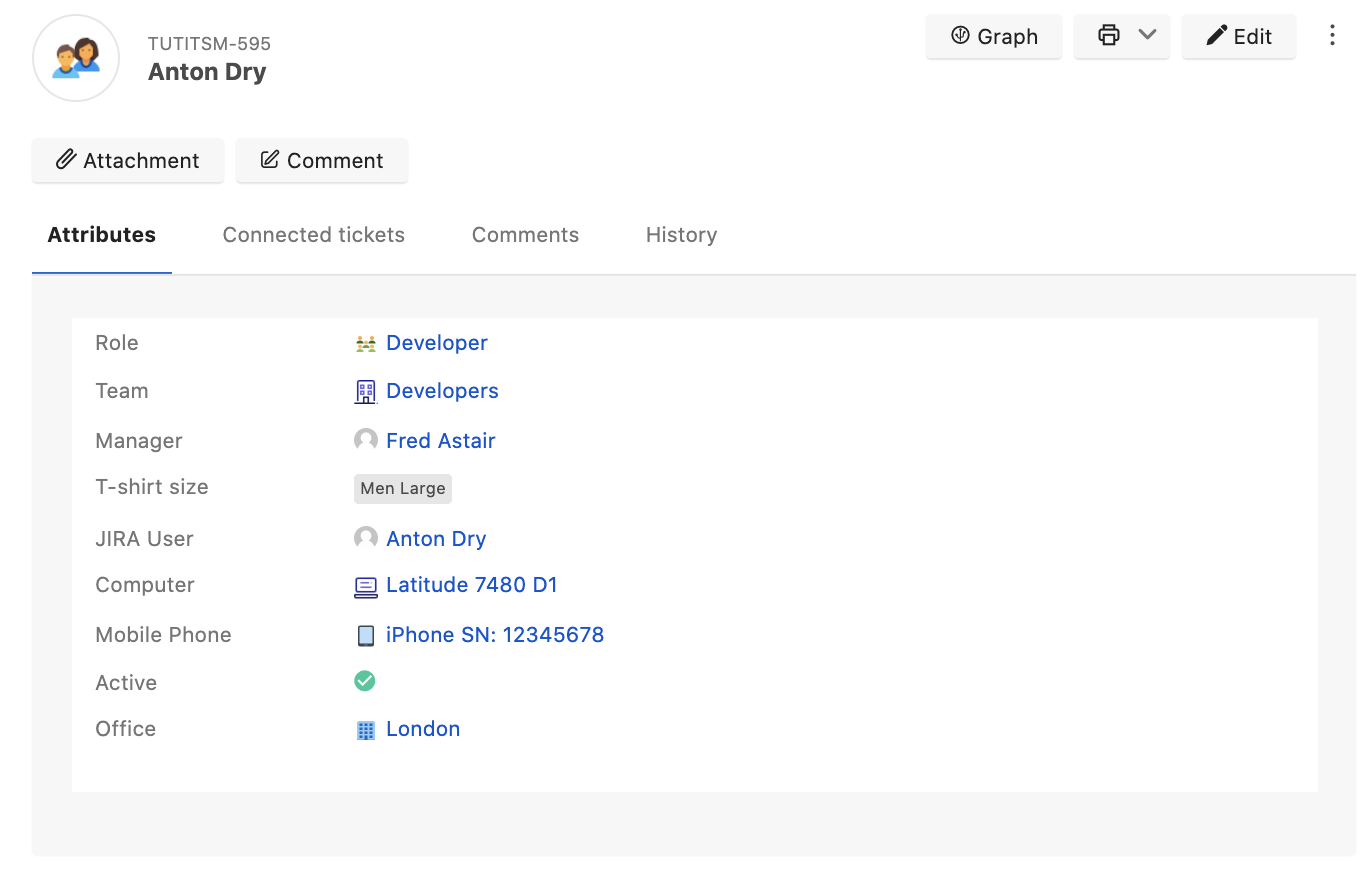Expand the print options dropdown arrow
This screenshot has width=1371, height=876.
click(x=1147, y=36)
